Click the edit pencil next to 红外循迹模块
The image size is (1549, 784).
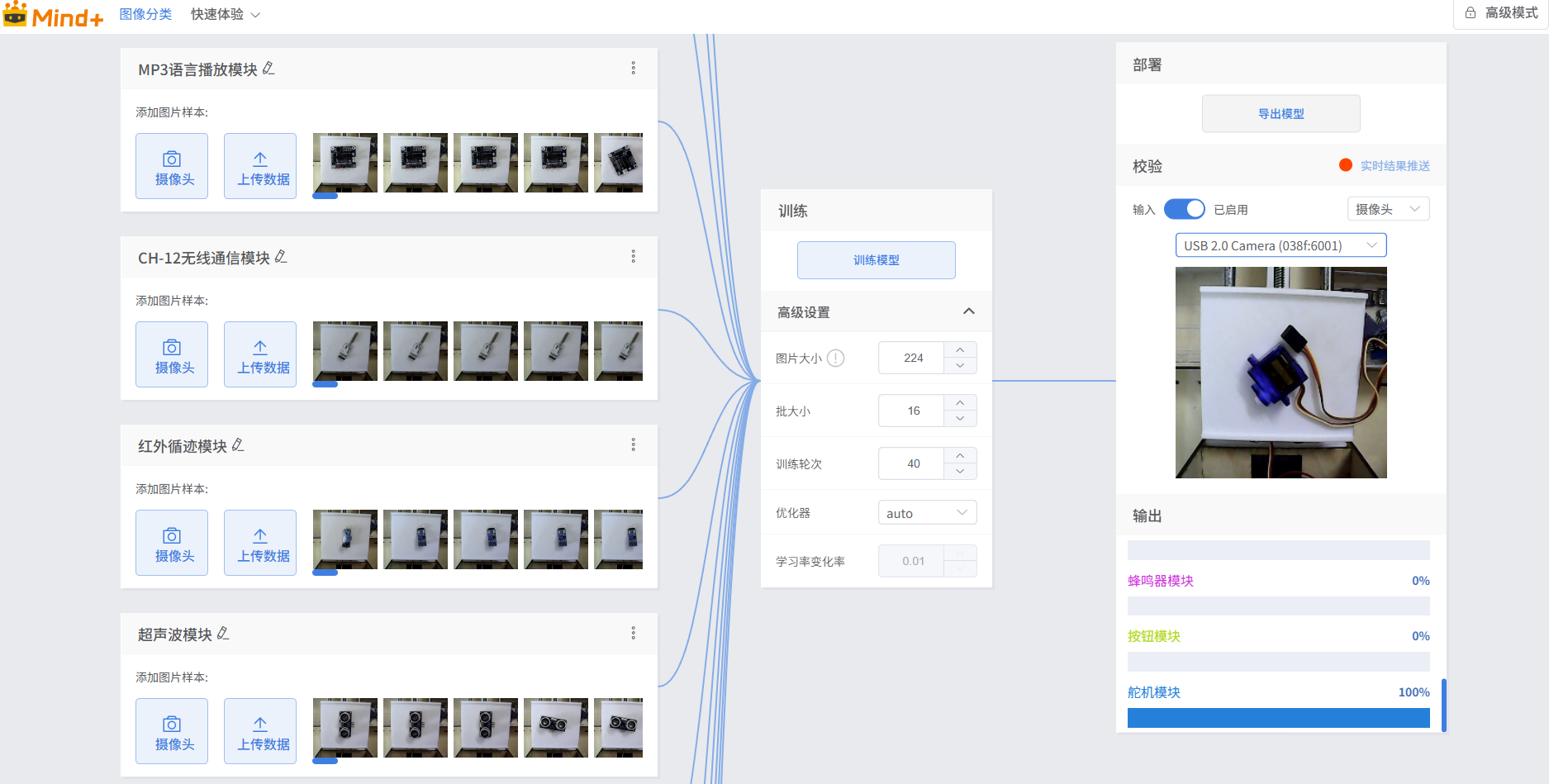pos(238,445)
